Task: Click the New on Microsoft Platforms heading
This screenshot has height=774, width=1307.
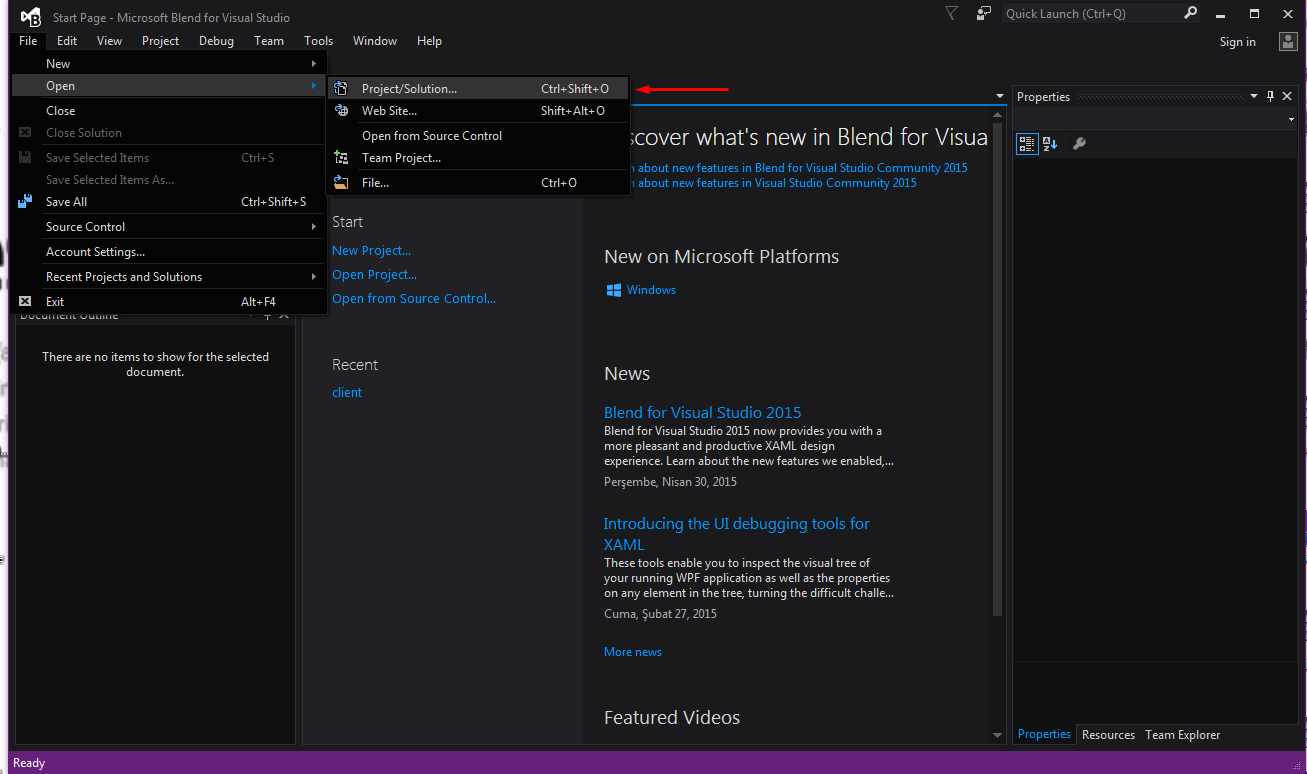Action: [721, 257]
